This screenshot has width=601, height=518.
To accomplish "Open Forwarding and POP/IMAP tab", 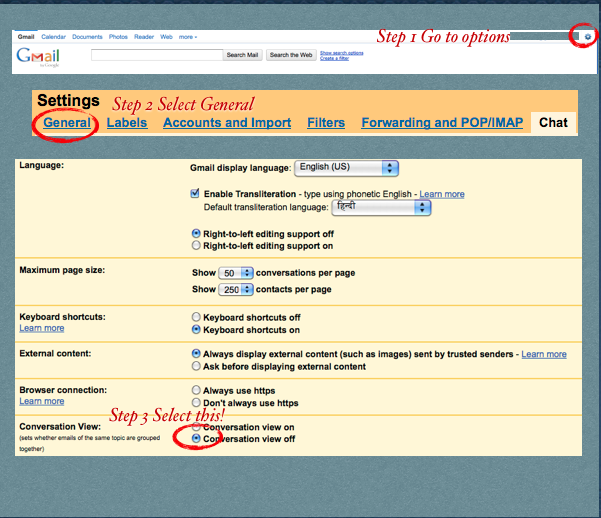I will [442, 123].
